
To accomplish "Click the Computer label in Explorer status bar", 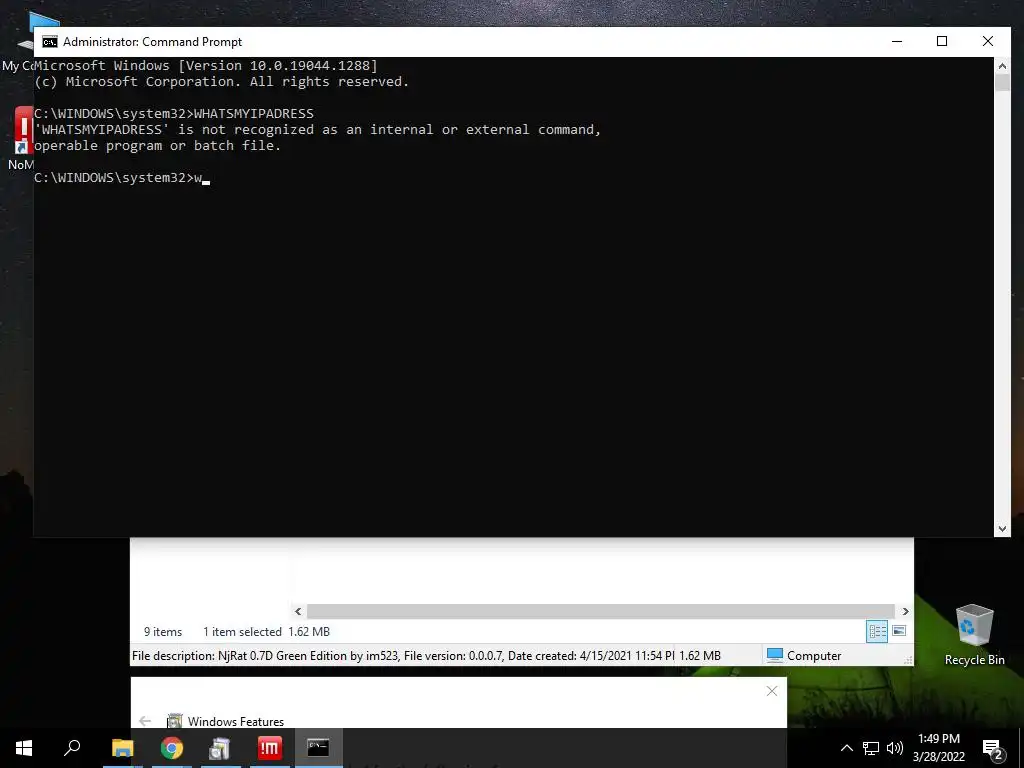I will pyautogui.click(x=814, y=656).
